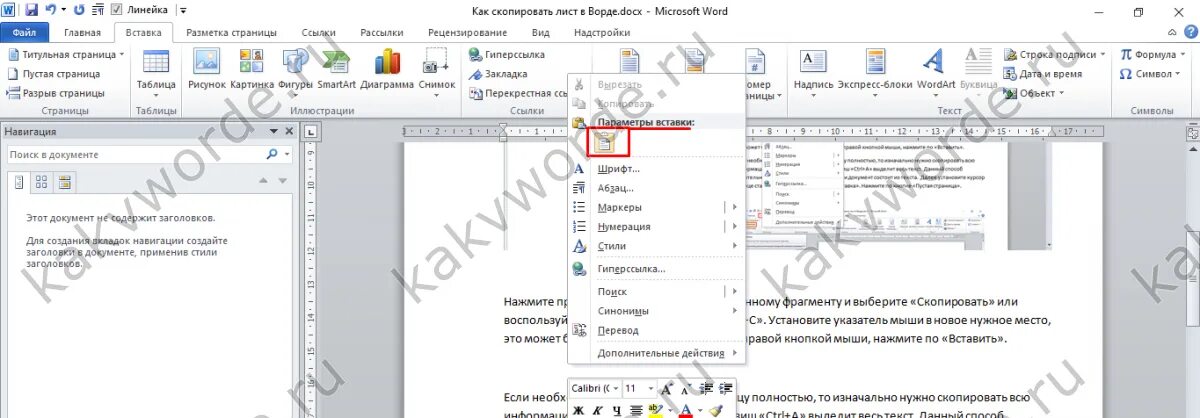The width and height of the screenshot is (1200, 418).
Task: Open Calibri font name combo box
Action: (x=595, y=388)
